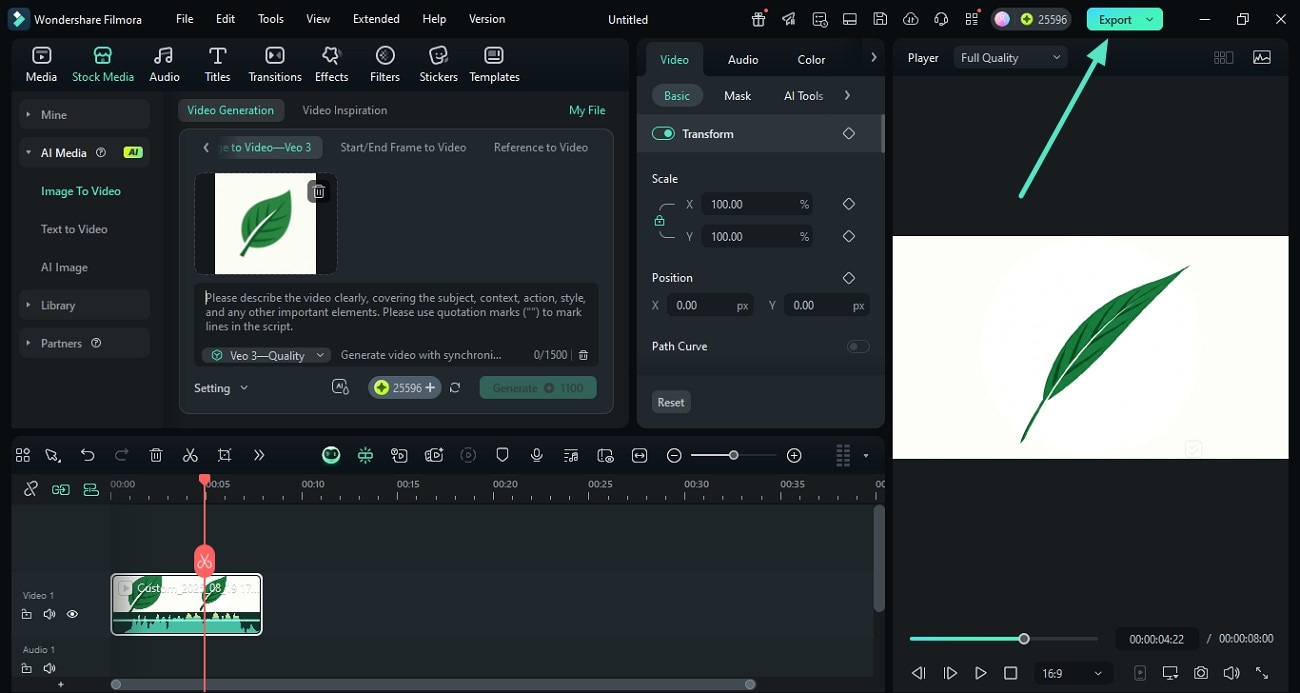
Task: Select Text to Video in sidebar
Action: click(x=74, y=229)
